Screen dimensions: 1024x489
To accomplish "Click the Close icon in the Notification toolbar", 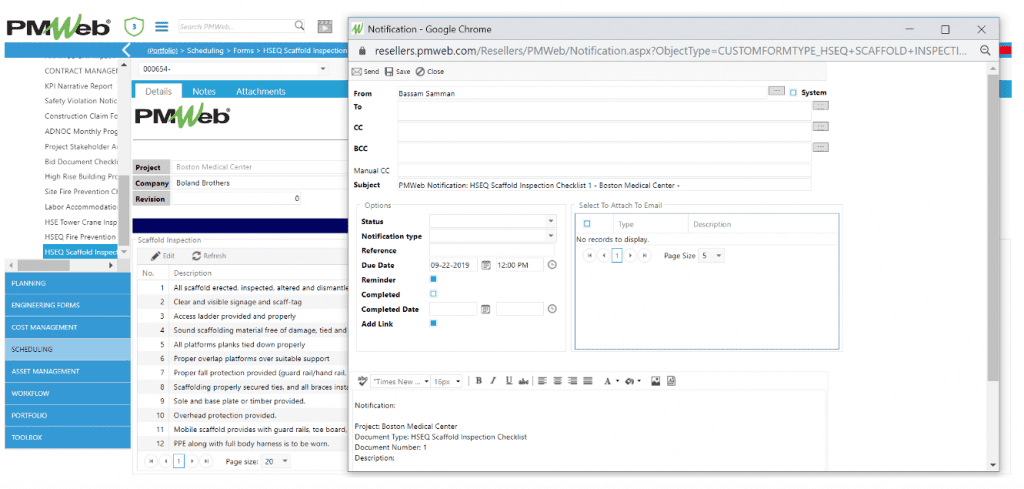I will 420,72.
